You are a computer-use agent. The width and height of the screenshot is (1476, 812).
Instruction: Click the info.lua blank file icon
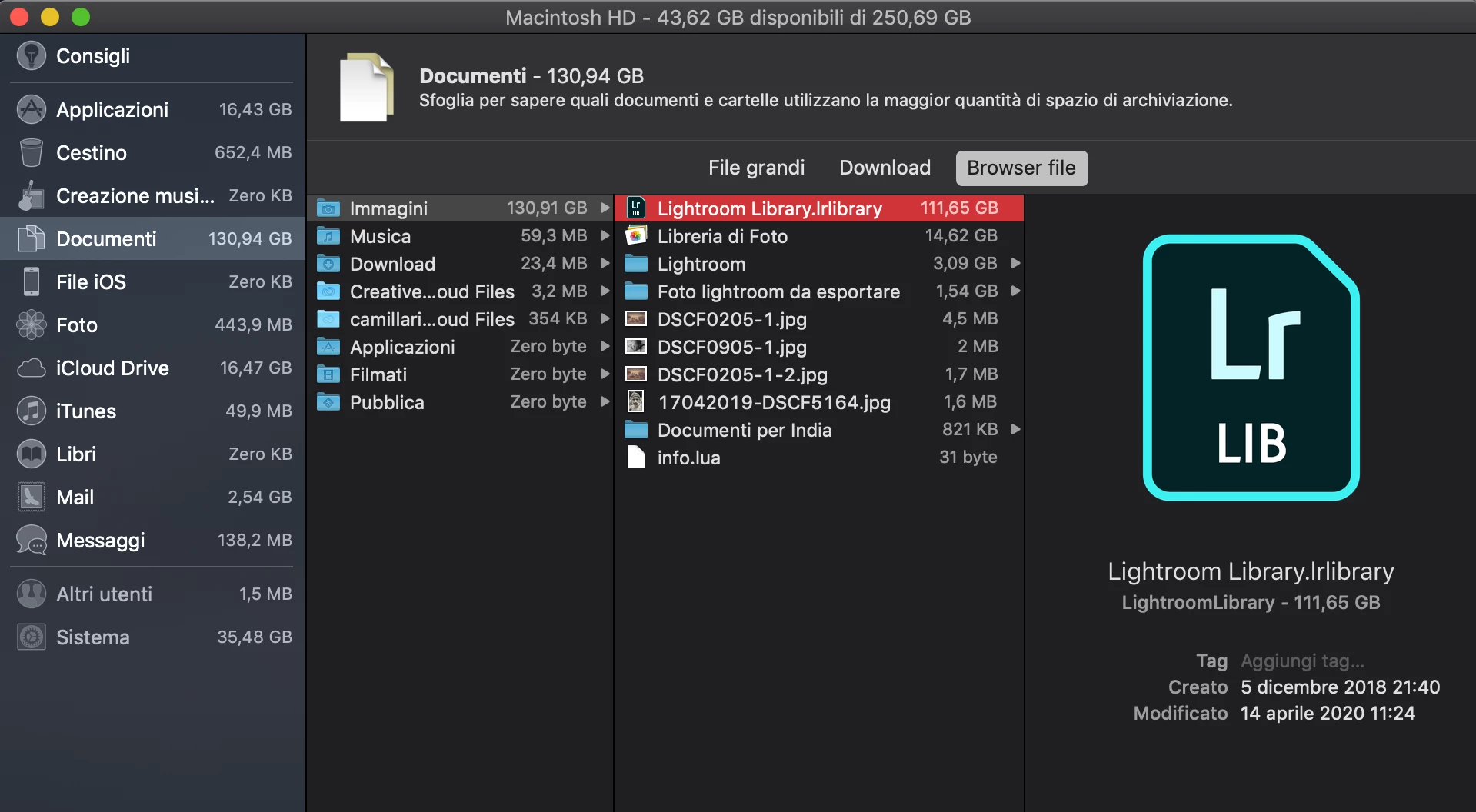click(635, 457)
